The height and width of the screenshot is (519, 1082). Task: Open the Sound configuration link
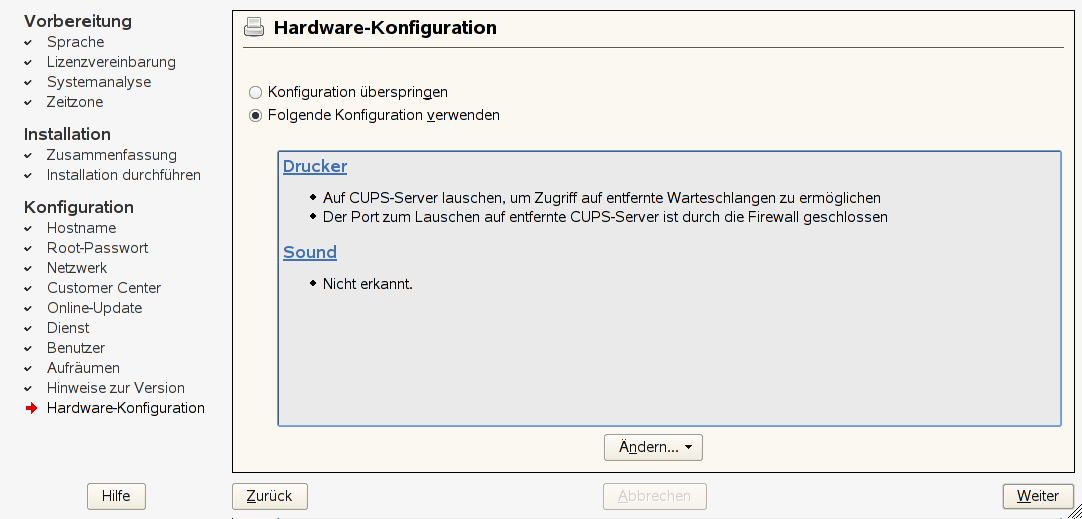[310, 252]
